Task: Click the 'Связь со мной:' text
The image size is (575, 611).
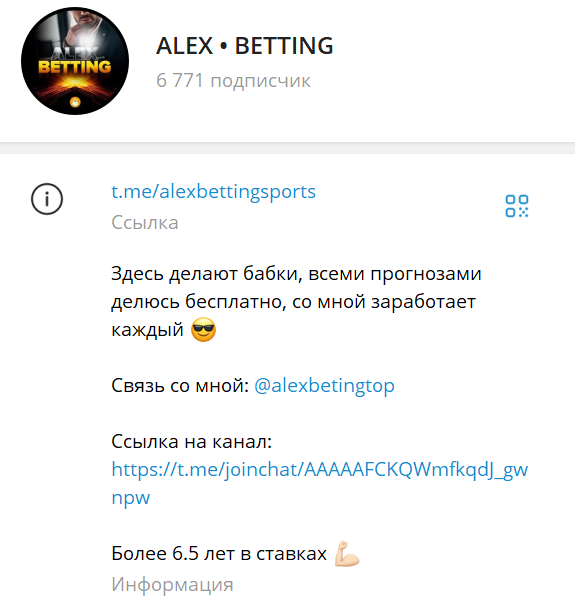Action: pos(180,386)
